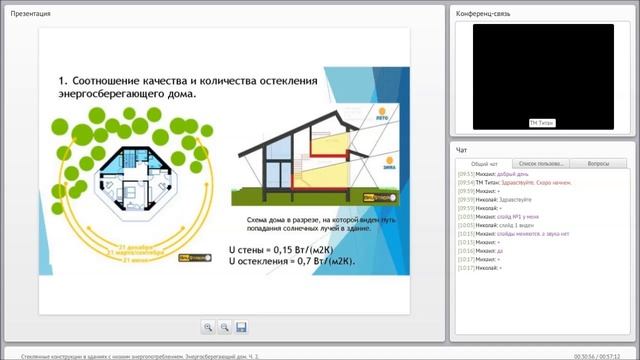The image size is (640, 360).
Task: Click the slide heading about glazing ratio
Action: 188,87
